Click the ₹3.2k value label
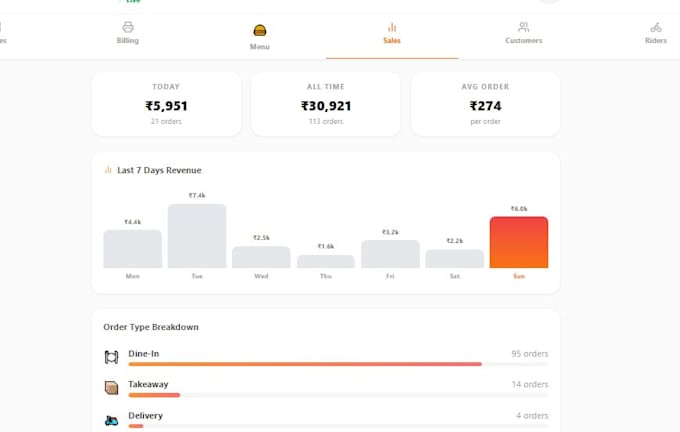 click(390, 232)
